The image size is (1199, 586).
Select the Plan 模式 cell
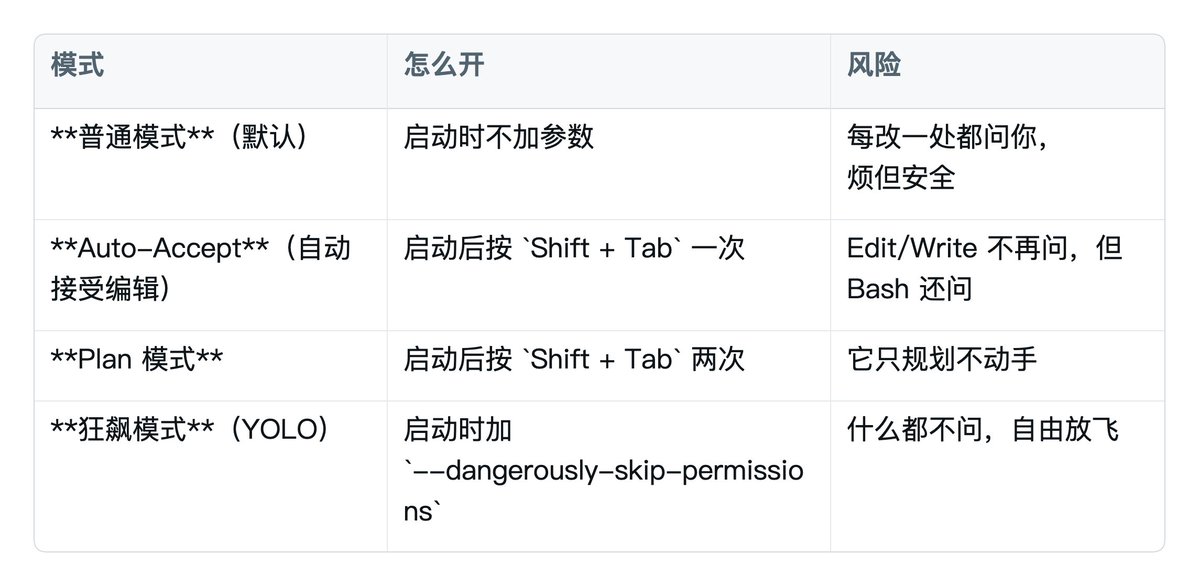coord(210,366)
